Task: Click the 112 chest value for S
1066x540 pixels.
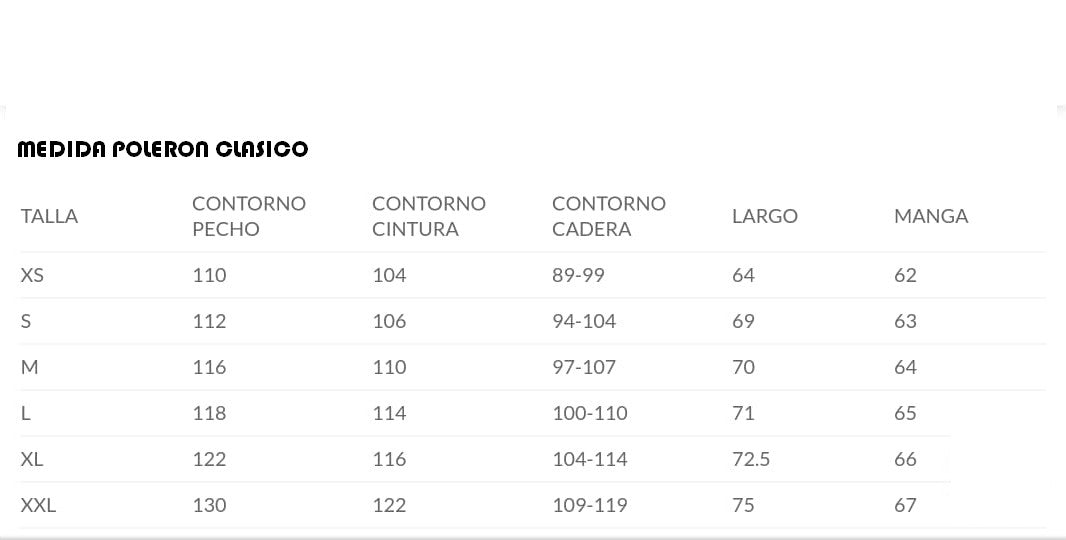Action: tap(209, 321)
